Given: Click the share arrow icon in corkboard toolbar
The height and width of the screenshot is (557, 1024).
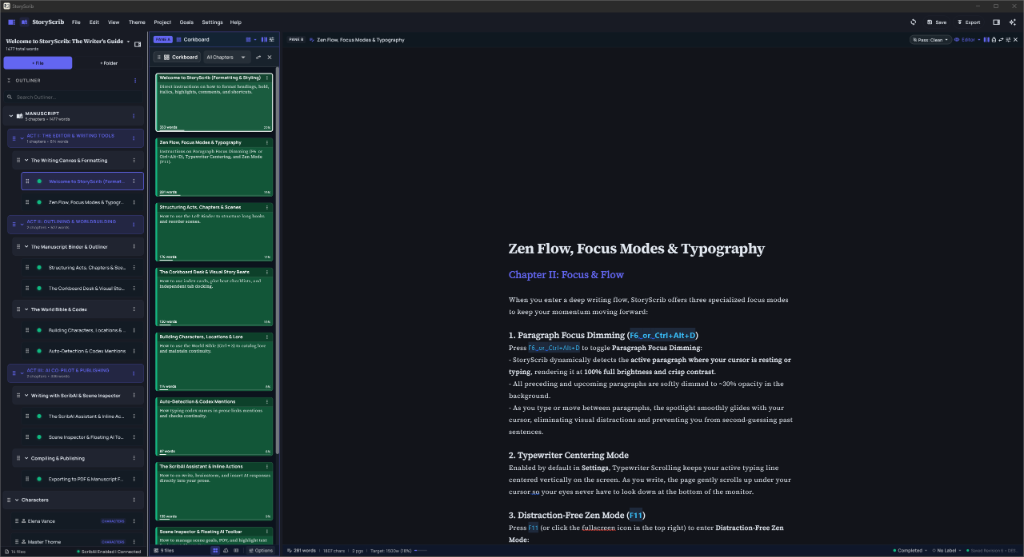Looking at the screenshot, I should (259, 57).
